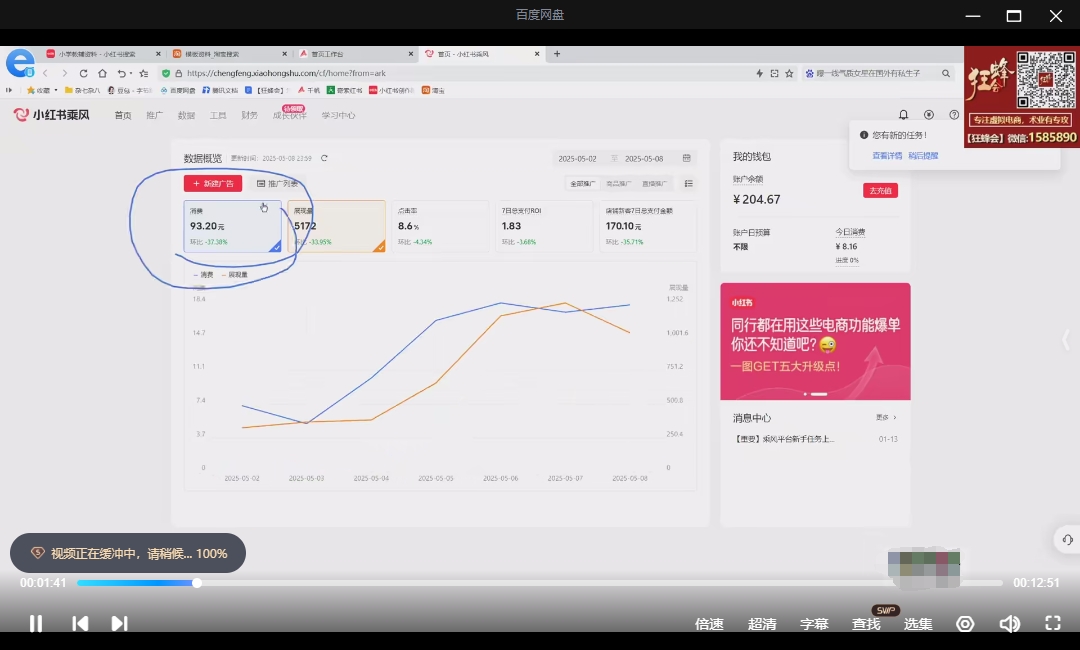
Task: Click the circular icon next to the bell
Action: click(x=928, y=115)
